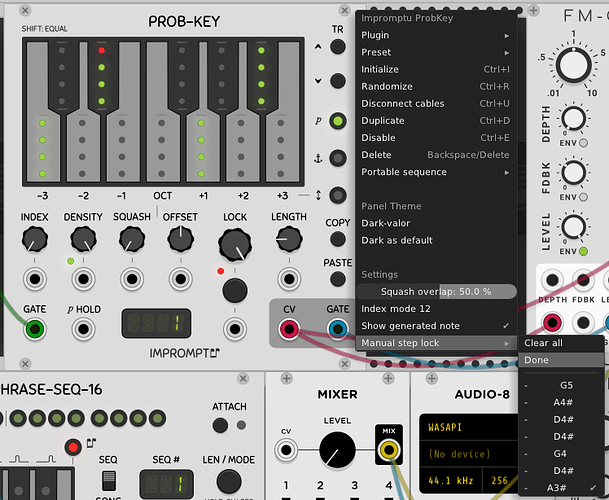The width and height of the screenshot is (609, 500).
Task: Click the Prob-Key step number display
Action: (157, 323)
